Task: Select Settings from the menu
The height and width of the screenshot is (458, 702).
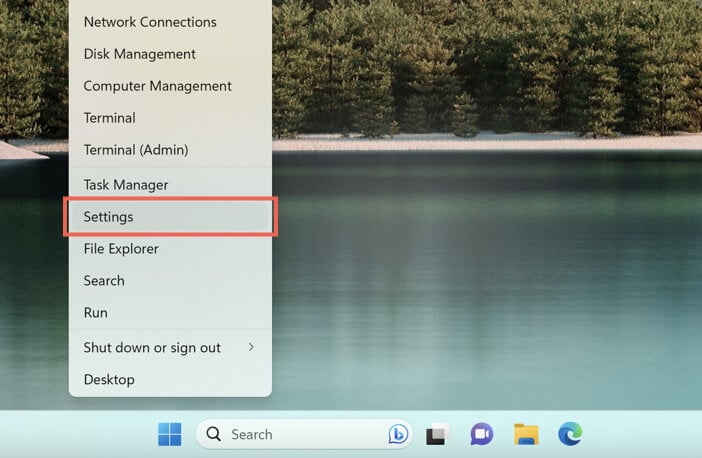Action: point(170,217)
